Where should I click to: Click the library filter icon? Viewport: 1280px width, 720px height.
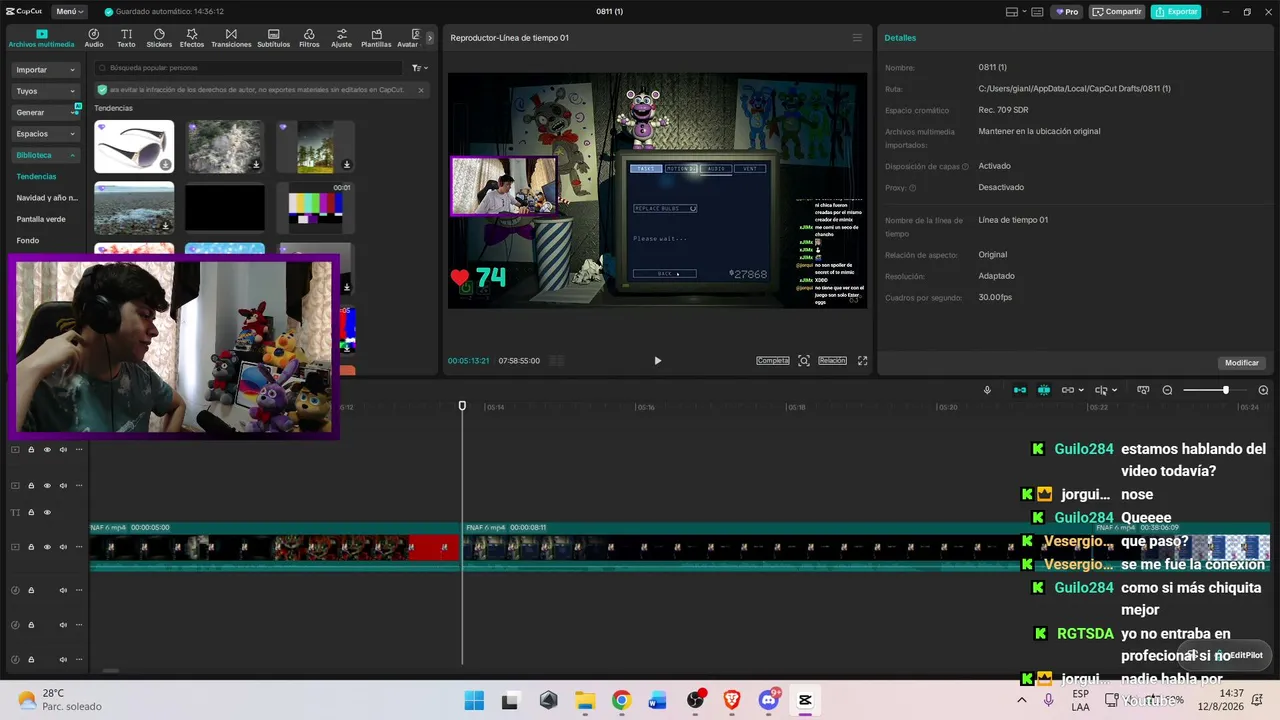(x=419, y=68)
